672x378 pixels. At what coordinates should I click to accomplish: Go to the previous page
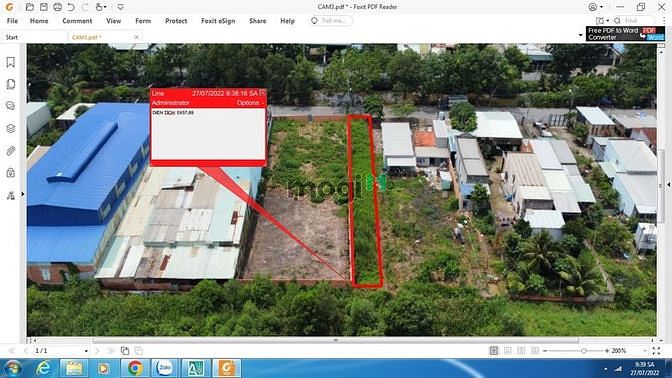[25, 351]
